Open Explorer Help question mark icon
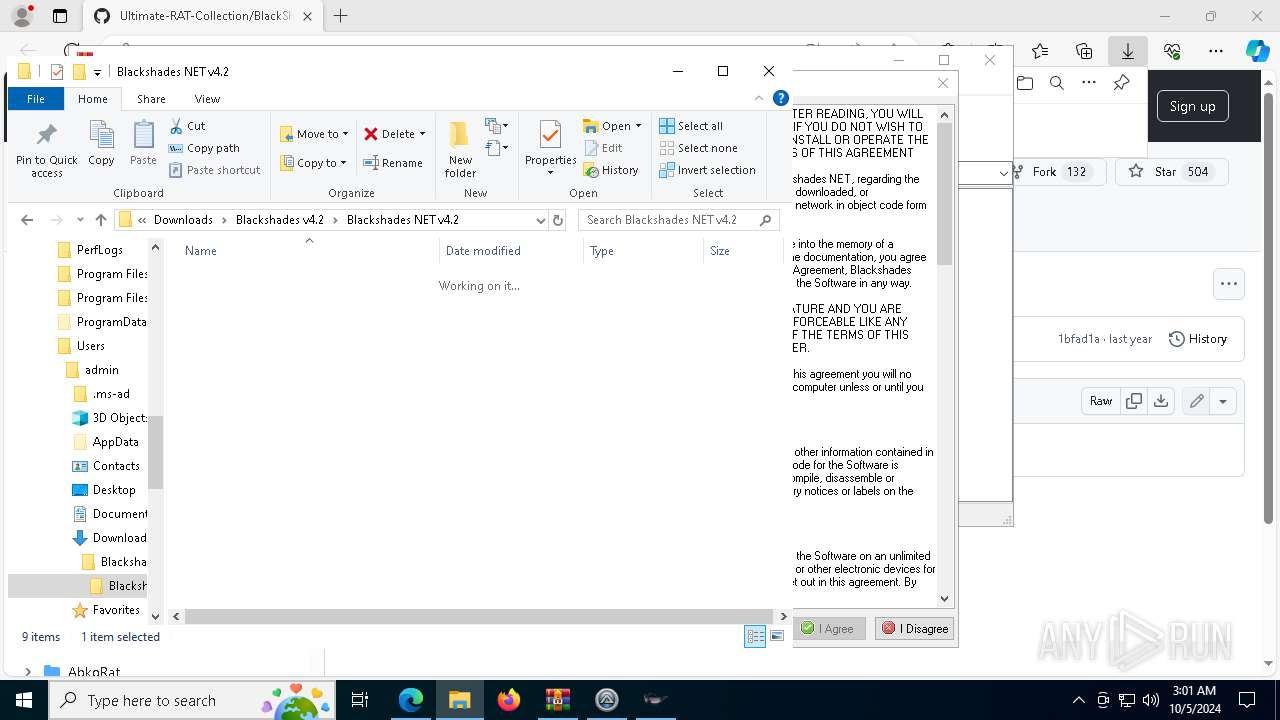Screen dimensions: 1280x720 tap(781, 98)
